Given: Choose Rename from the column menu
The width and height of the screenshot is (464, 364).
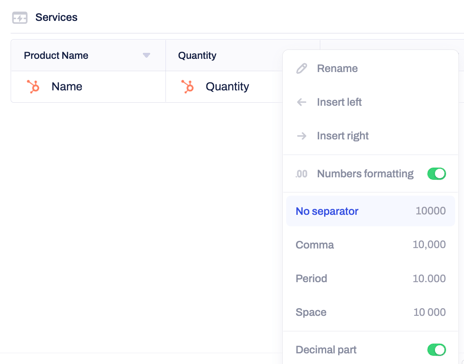Looking at the screenshot, I should (x=370, y=68).
